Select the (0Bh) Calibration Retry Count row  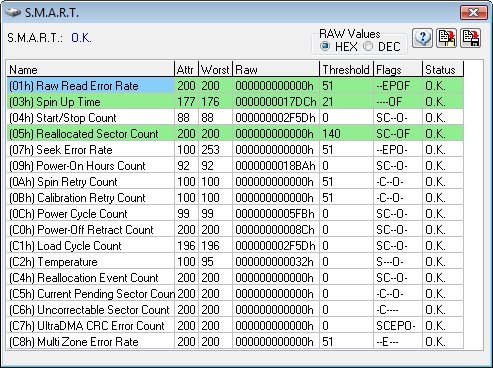point(235,198)
